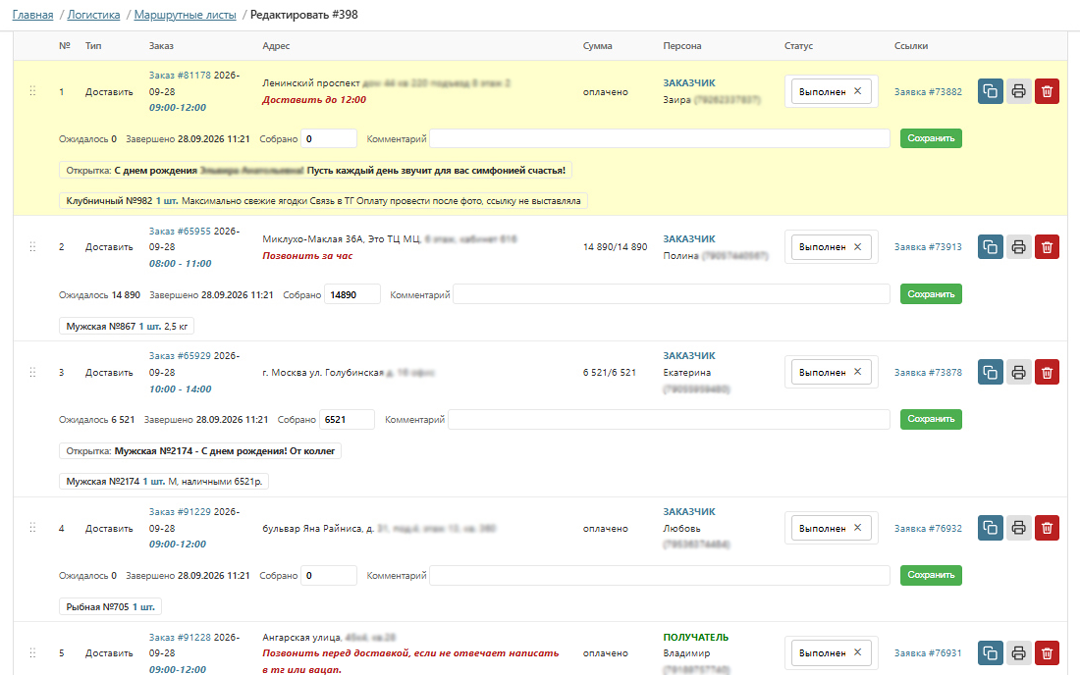Focus Комментарий field in order #81178 row
This screenshot has height=675, width=1080.
tap(659, 138)
